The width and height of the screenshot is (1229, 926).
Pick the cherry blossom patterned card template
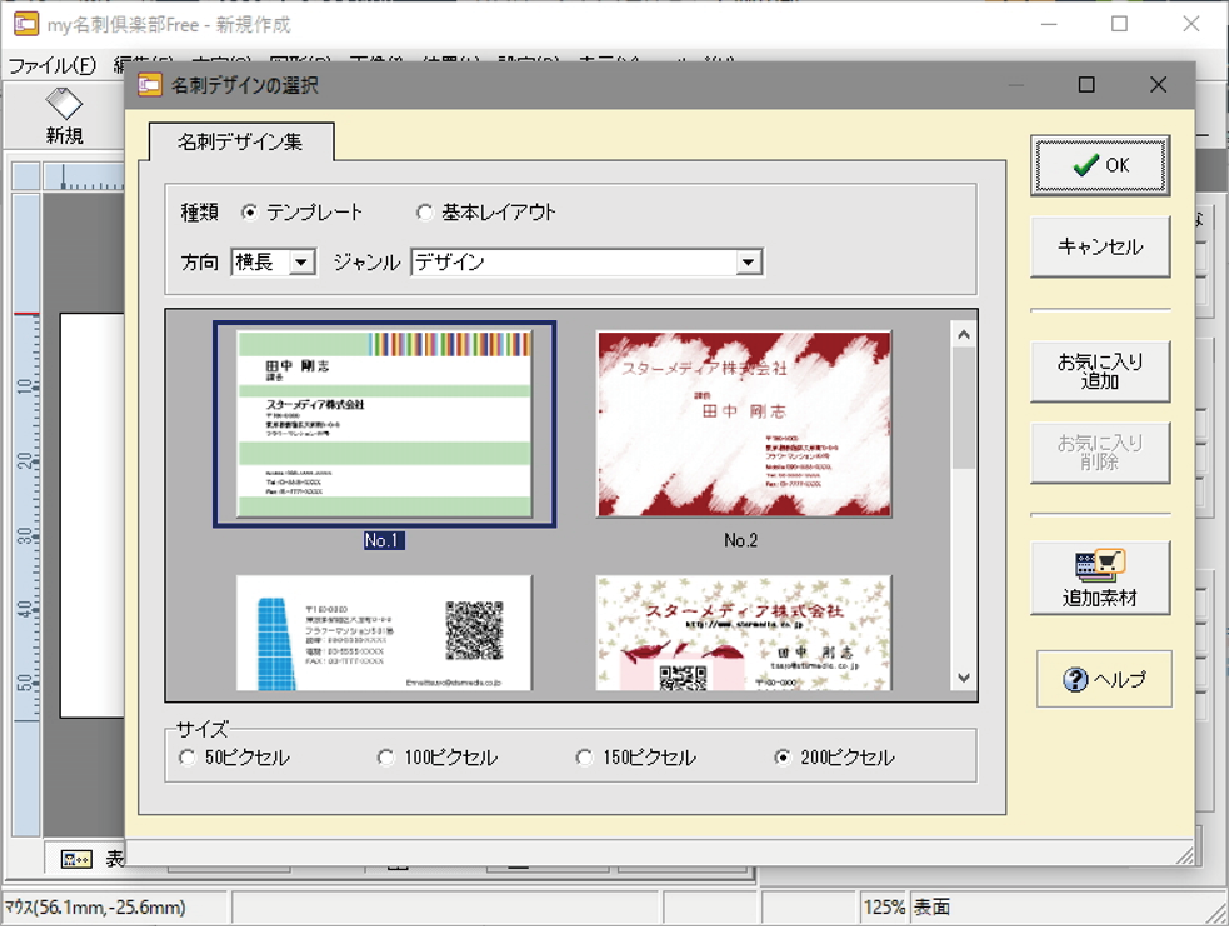pyautogui.click(x=743, y=632)
